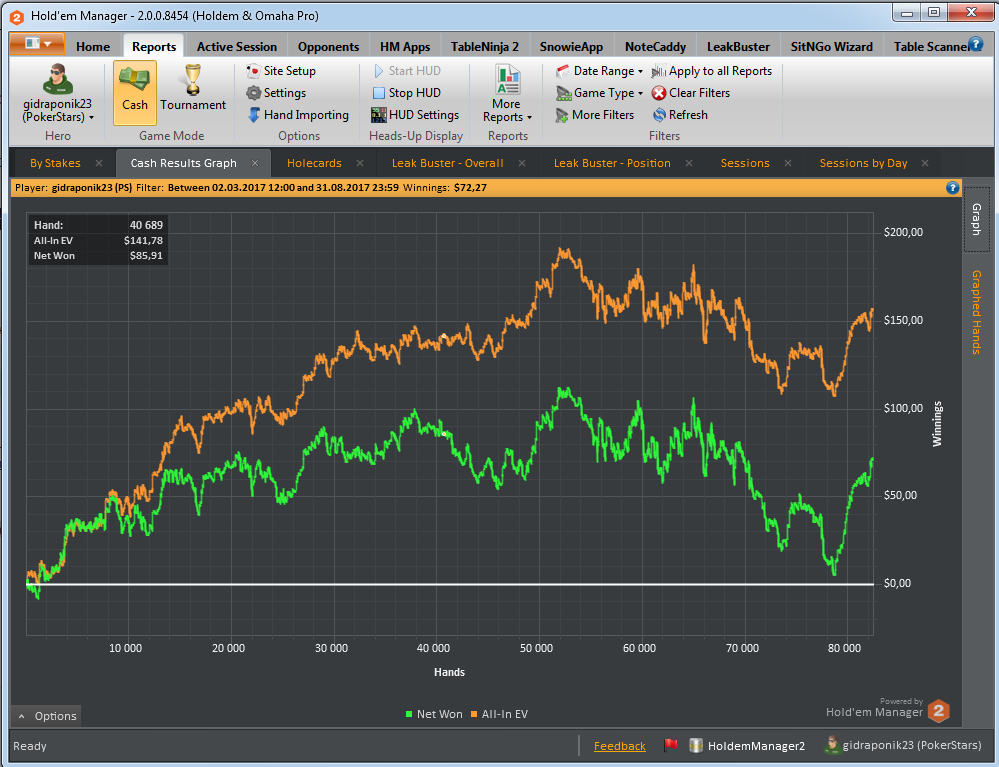Open Settings options
Image resolution: width=999 pixels, height=767 pixels.
[x=277, y=93]
